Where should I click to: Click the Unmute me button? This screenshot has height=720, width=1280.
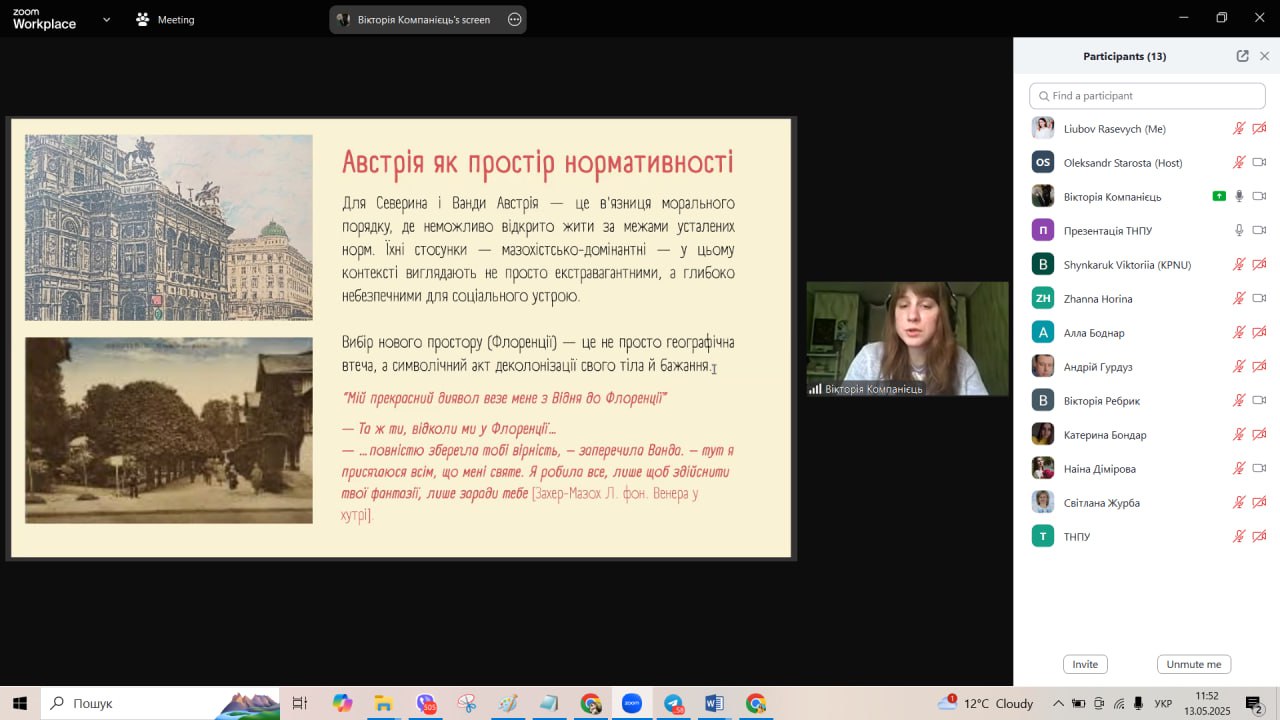[x=1193, y=664]
